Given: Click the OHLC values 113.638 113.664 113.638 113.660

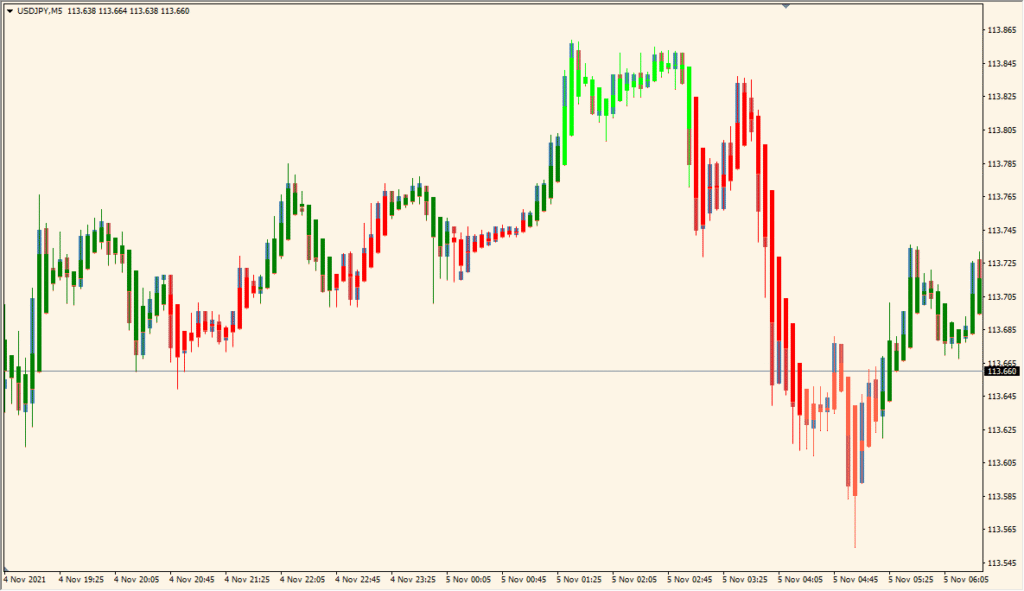Looking at the screenshot, I should point(129,11).
